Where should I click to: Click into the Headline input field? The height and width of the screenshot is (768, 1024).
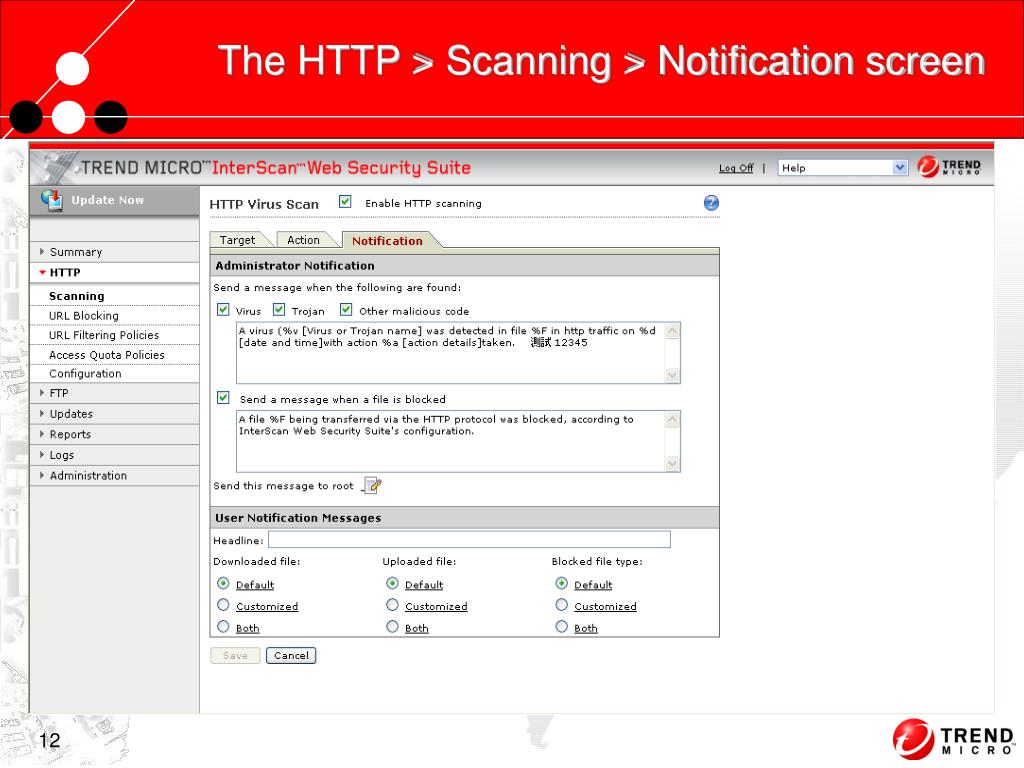point(470,539)
